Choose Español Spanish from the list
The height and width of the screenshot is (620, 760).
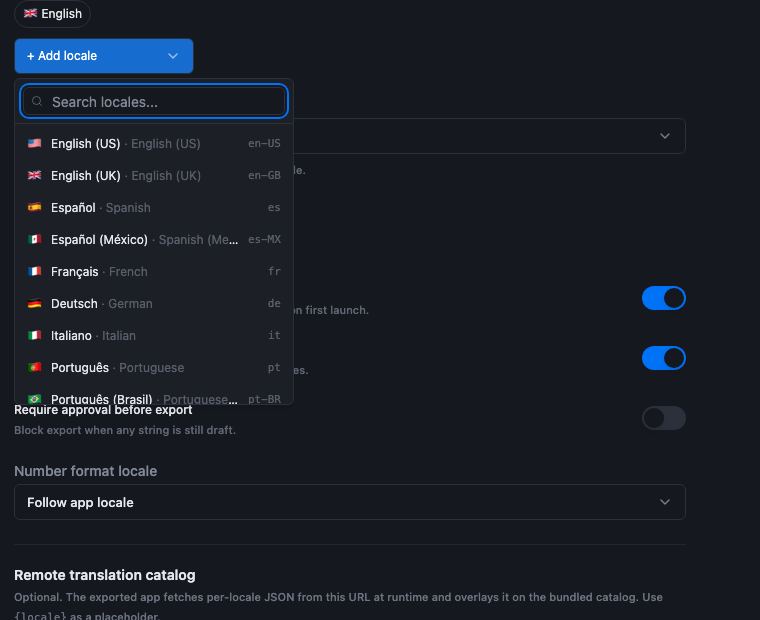point(154,207)
